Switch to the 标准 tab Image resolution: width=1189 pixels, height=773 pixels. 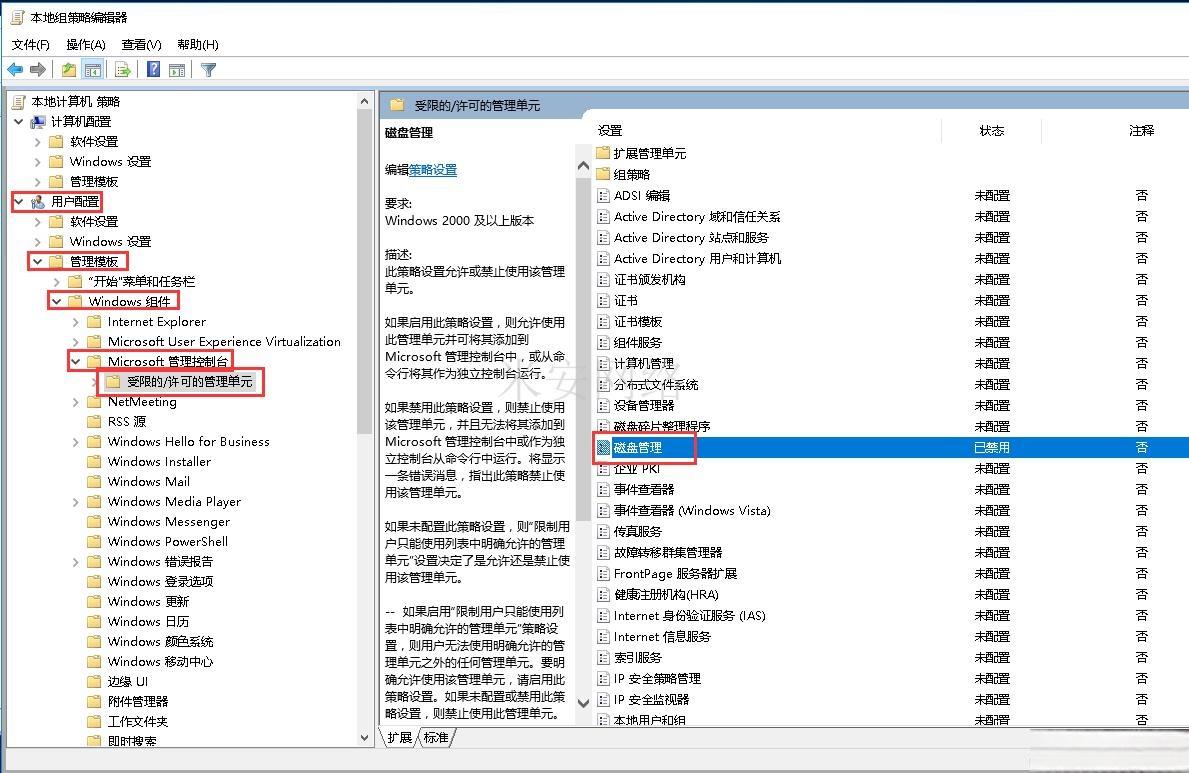[x=436, y=737]
